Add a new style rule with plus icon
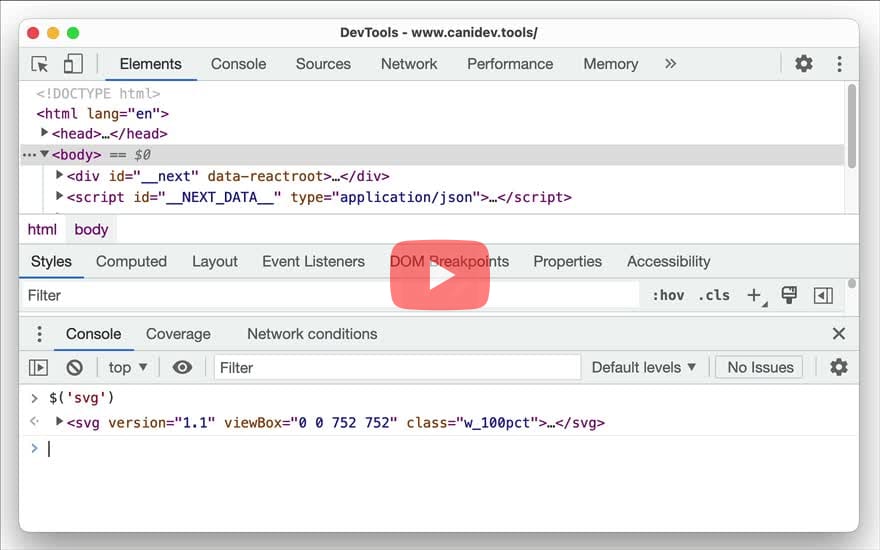The image size is (880, 550). click(x=755, y=295)
